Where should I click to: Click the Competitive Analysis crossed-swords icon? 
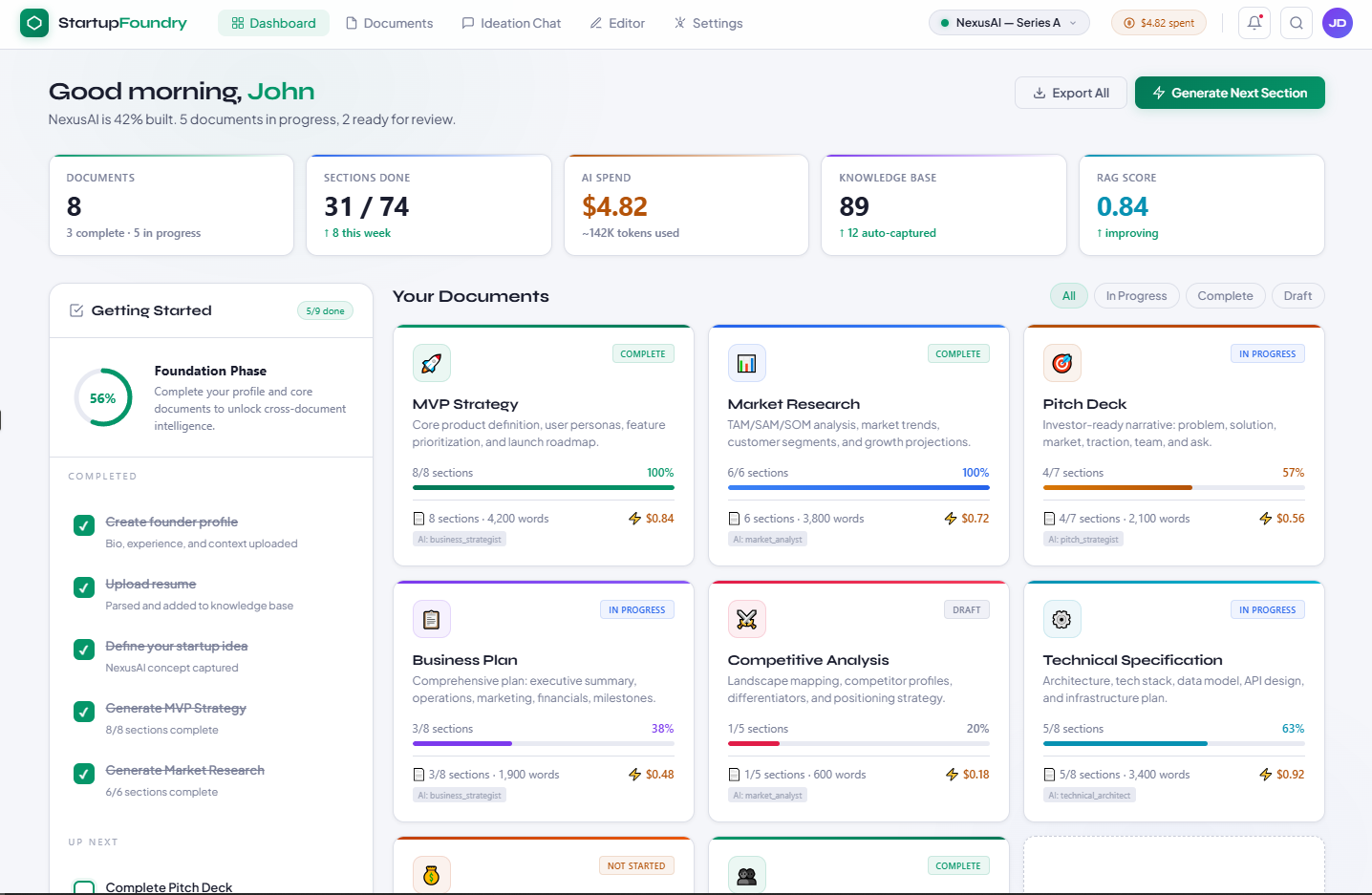747,619
